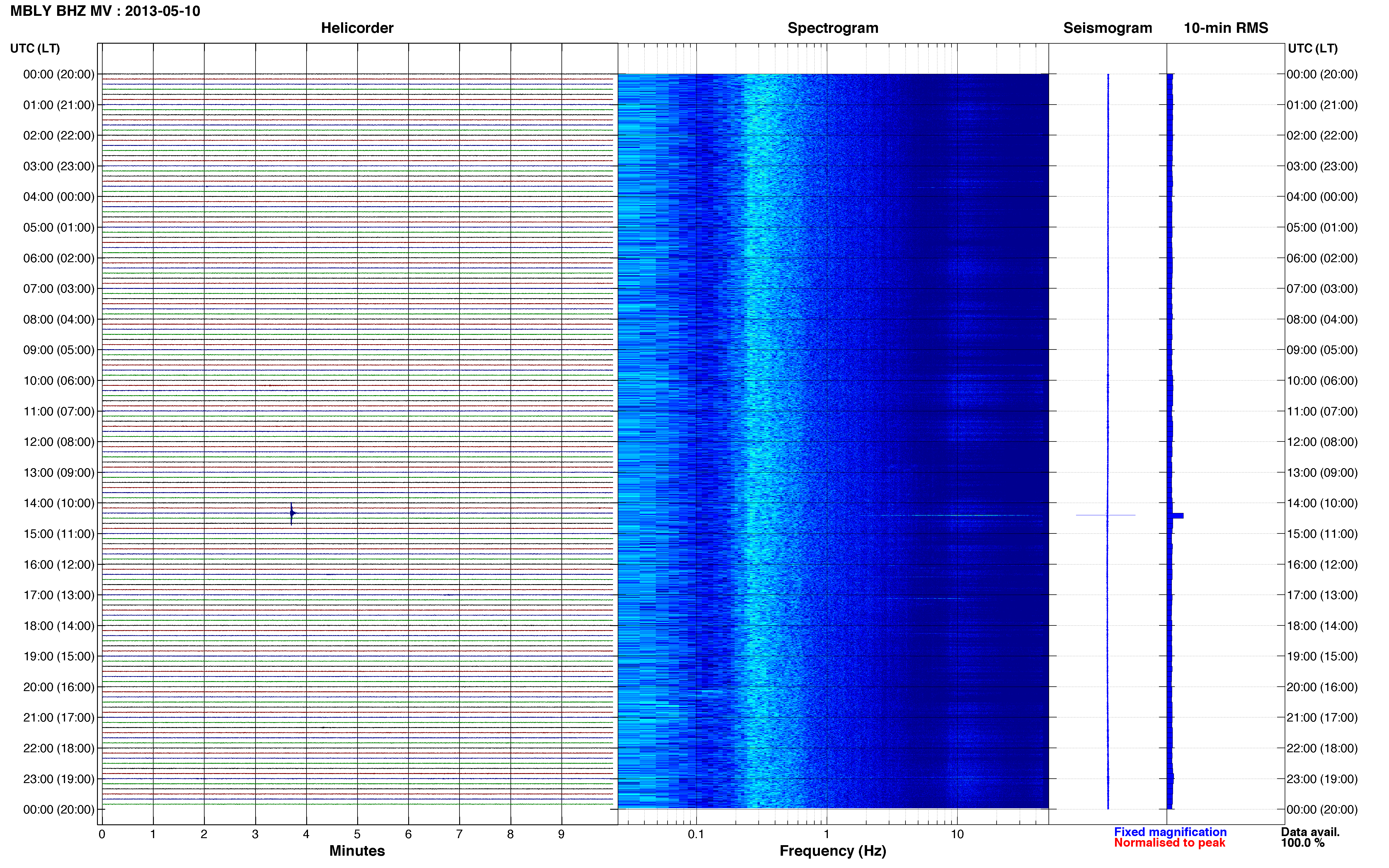Image resolution: width=1389 pixels, height=868 pixels.
Task: Click the blue 'Fixed magnification' legend text
Action: (1170, 832)
